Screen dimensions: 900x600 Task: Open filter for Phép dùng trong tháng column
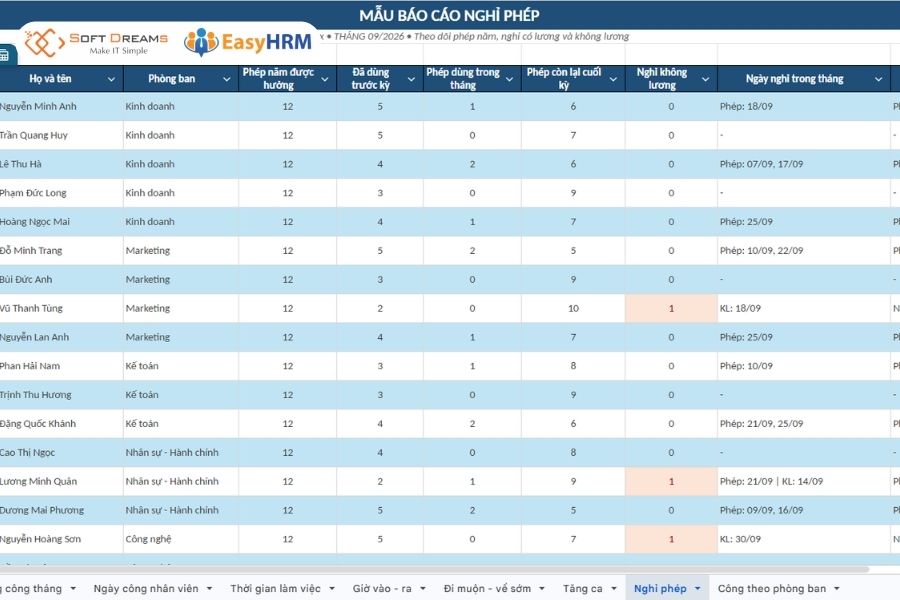pyautogui.click(x=510, y=79)
